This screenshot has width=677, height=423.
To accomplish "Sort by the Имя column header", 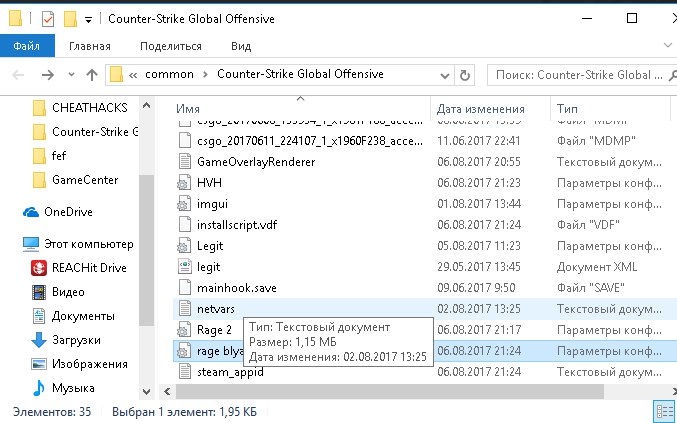I will (x=187, y=109).
